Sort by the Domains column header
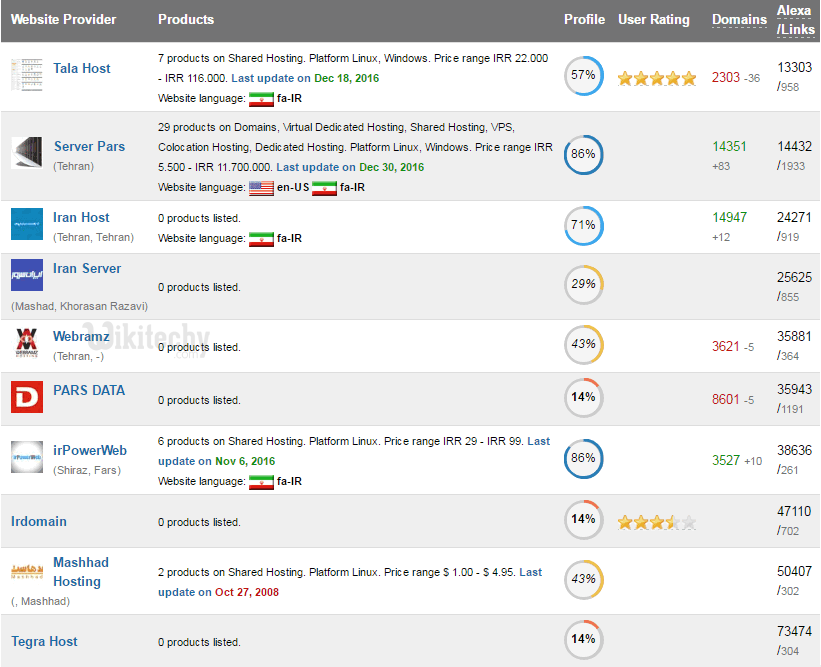This screenshot has height=667, width=821. tap(739, 20)
